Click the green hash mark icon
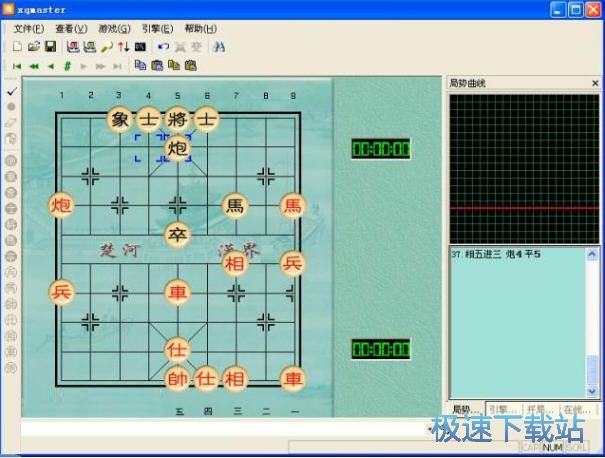The height and width of the screenshot is (458, 605). (67, 66)
